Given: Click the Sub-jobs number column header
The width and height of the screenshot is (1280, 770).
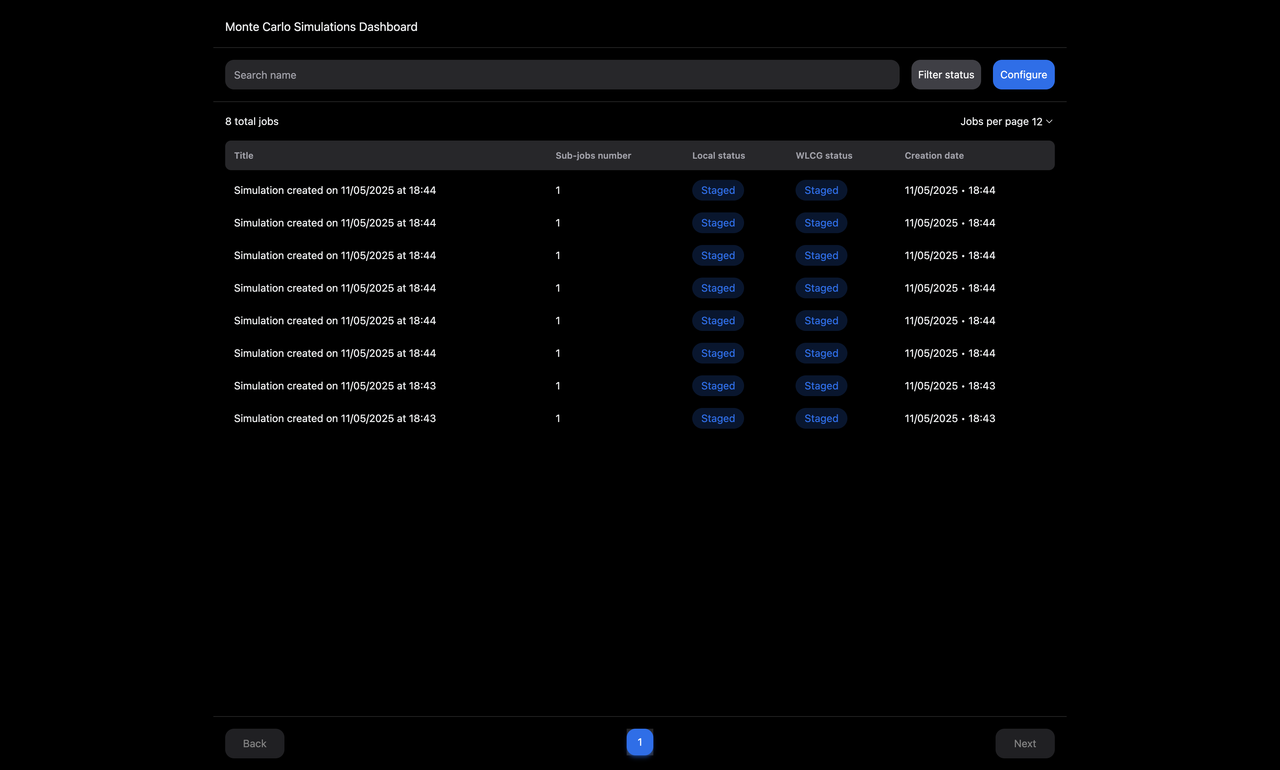Looking at the screenshot, I should pos(592,155).
